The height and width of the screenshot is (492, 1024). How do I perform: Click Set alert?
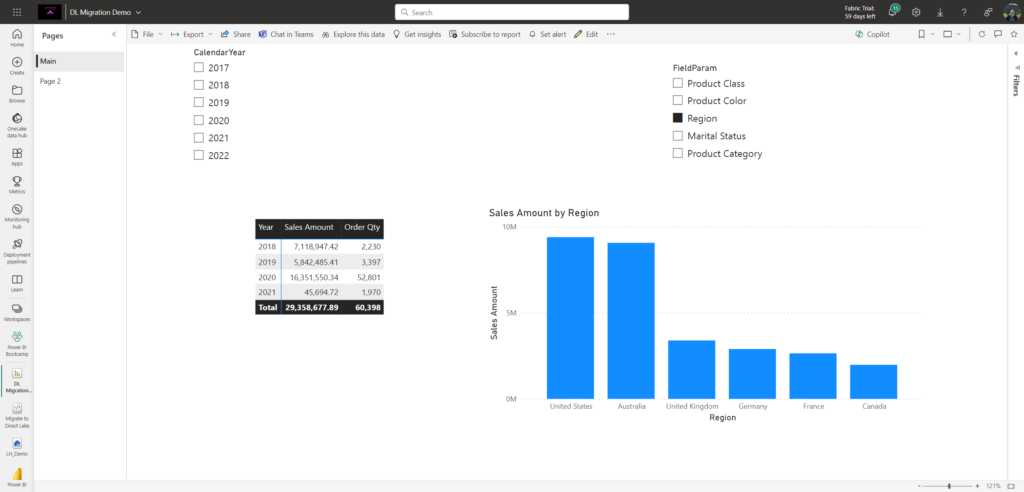pyautogui.click(x=547, y=34)
